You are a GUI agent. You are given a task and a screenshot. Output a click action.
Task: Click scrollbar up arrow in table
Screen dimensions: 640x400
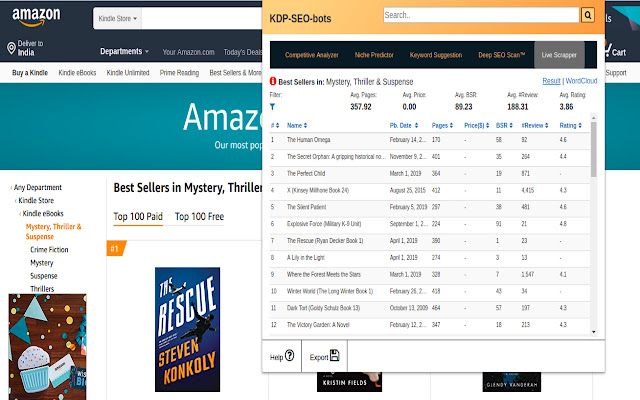point(593,118)
